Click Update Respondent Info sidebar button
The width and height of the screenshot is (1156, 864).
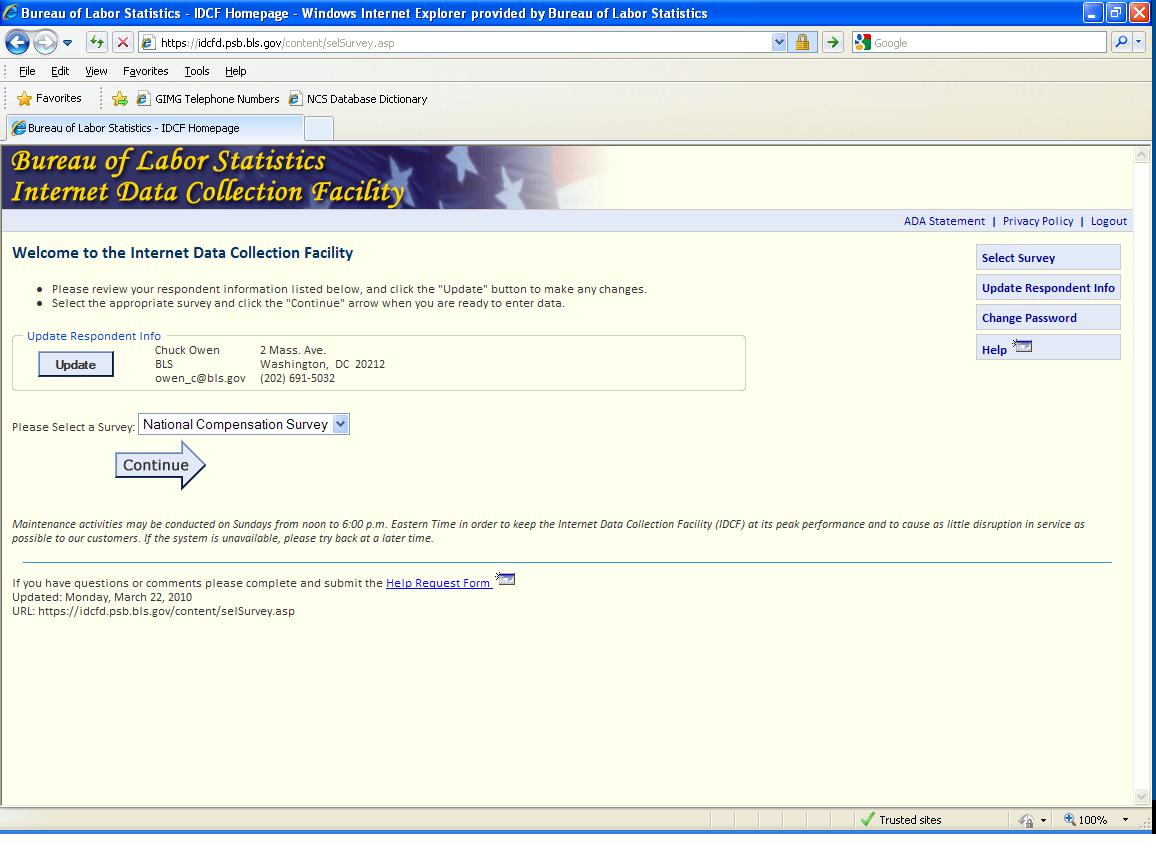pos(1048,288)
